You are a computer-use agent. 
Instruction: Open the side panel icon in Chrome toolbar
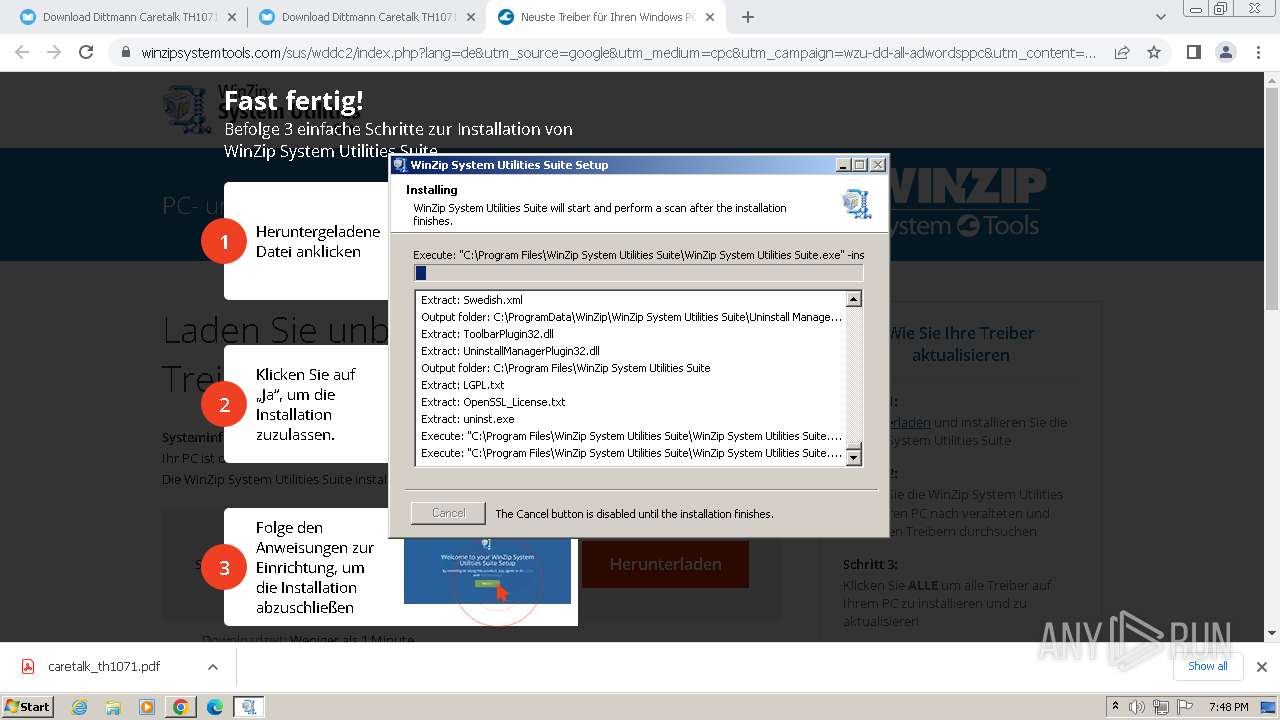[1193, 52]
